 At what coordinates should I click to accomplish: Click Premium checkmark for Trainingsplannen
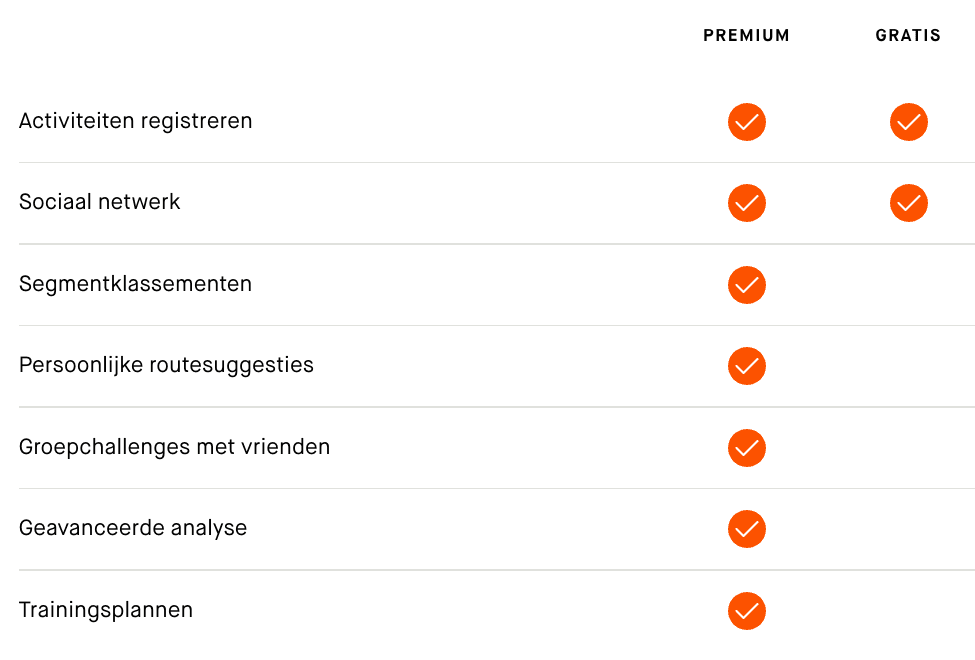coord(747,611)
